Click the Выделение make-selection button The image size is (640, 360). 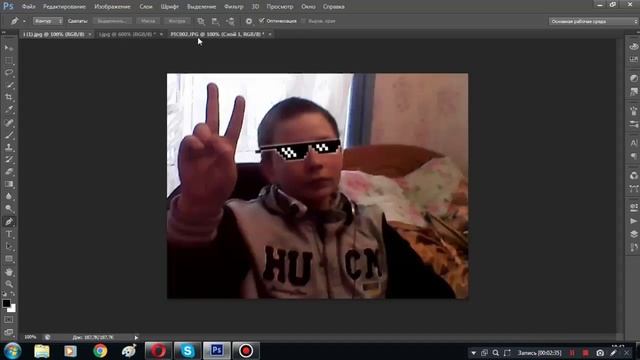(112, 21)
